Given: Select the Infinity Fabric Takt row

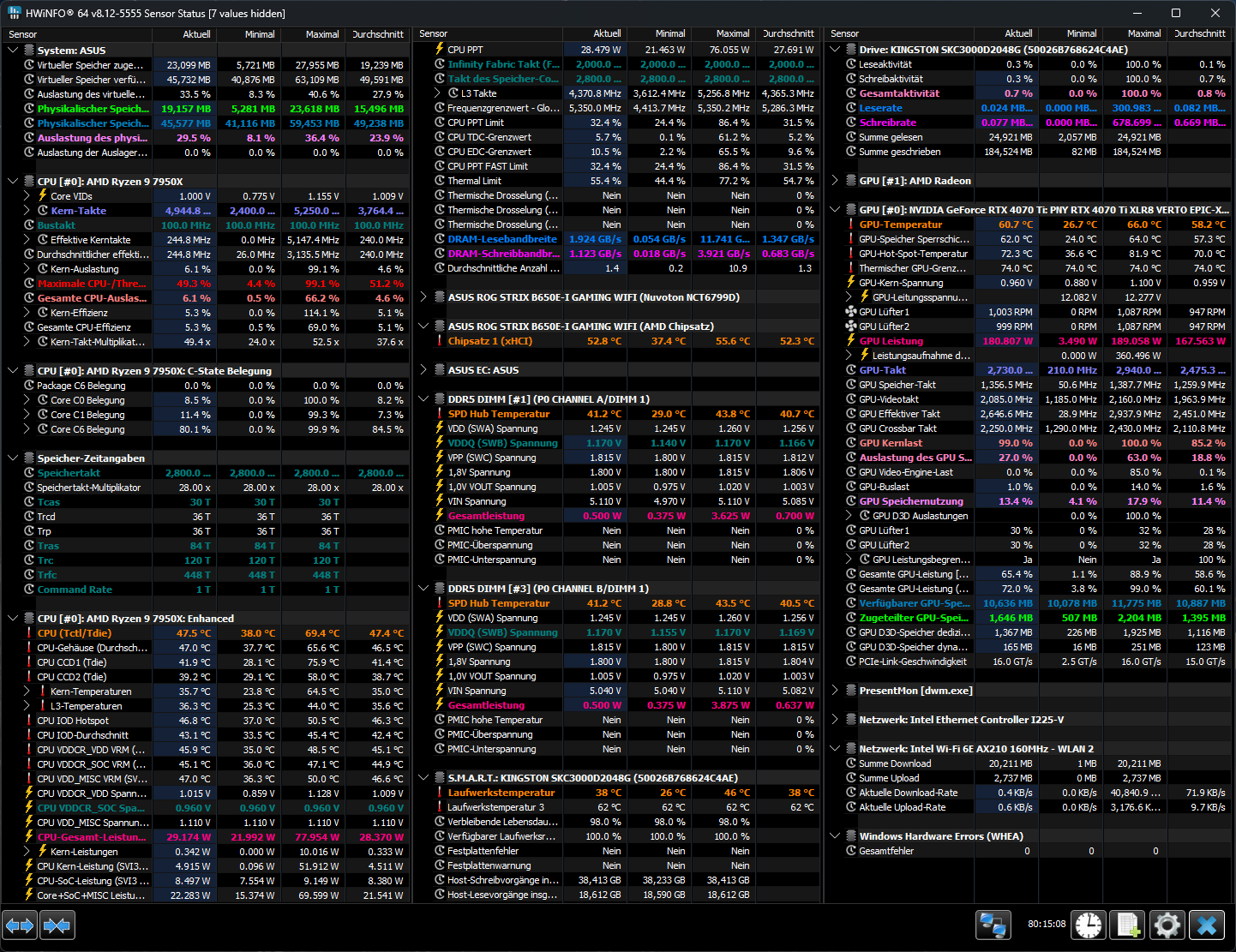Looking at the screenshot, I should click(616, 64).
